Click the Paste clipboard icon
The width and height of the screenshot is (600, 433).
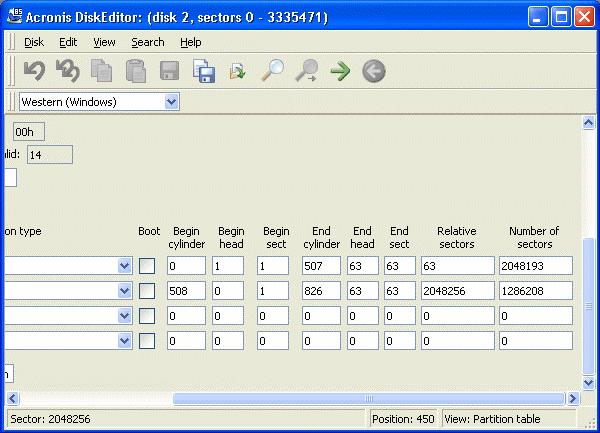point(136,71)
